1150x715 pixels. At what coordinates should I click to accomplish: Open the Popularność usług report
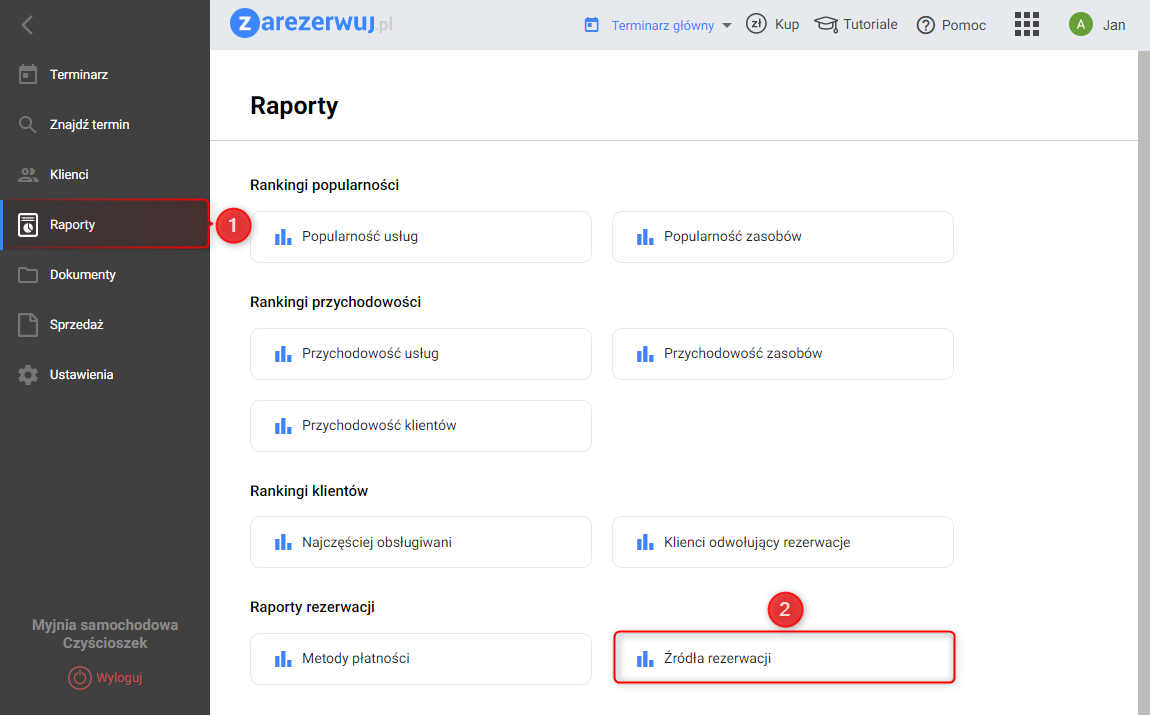(x=420, y=237)
